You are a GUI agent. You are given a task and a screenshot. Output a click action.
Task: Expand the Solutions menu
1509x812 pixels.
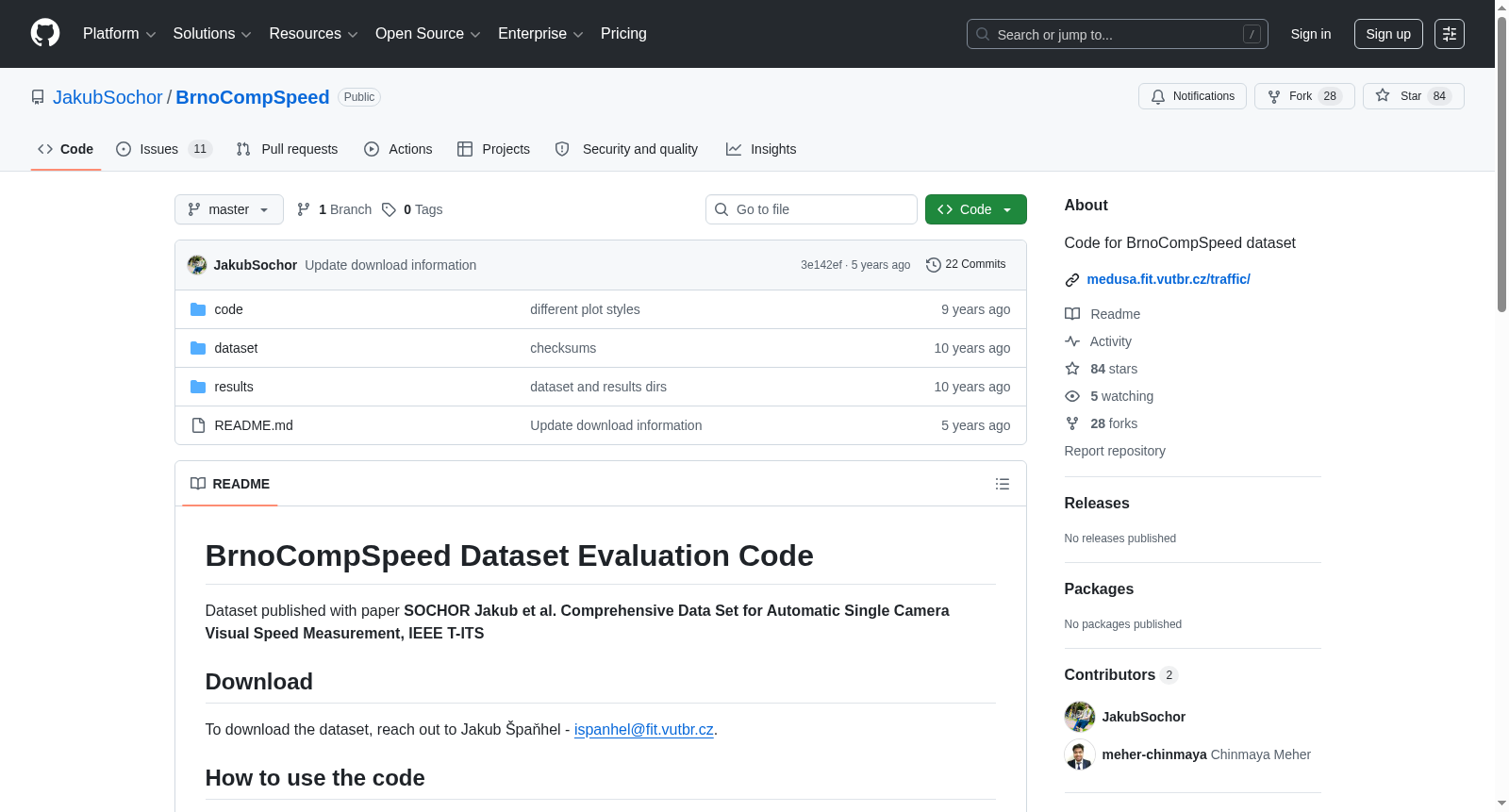[212, 34]
